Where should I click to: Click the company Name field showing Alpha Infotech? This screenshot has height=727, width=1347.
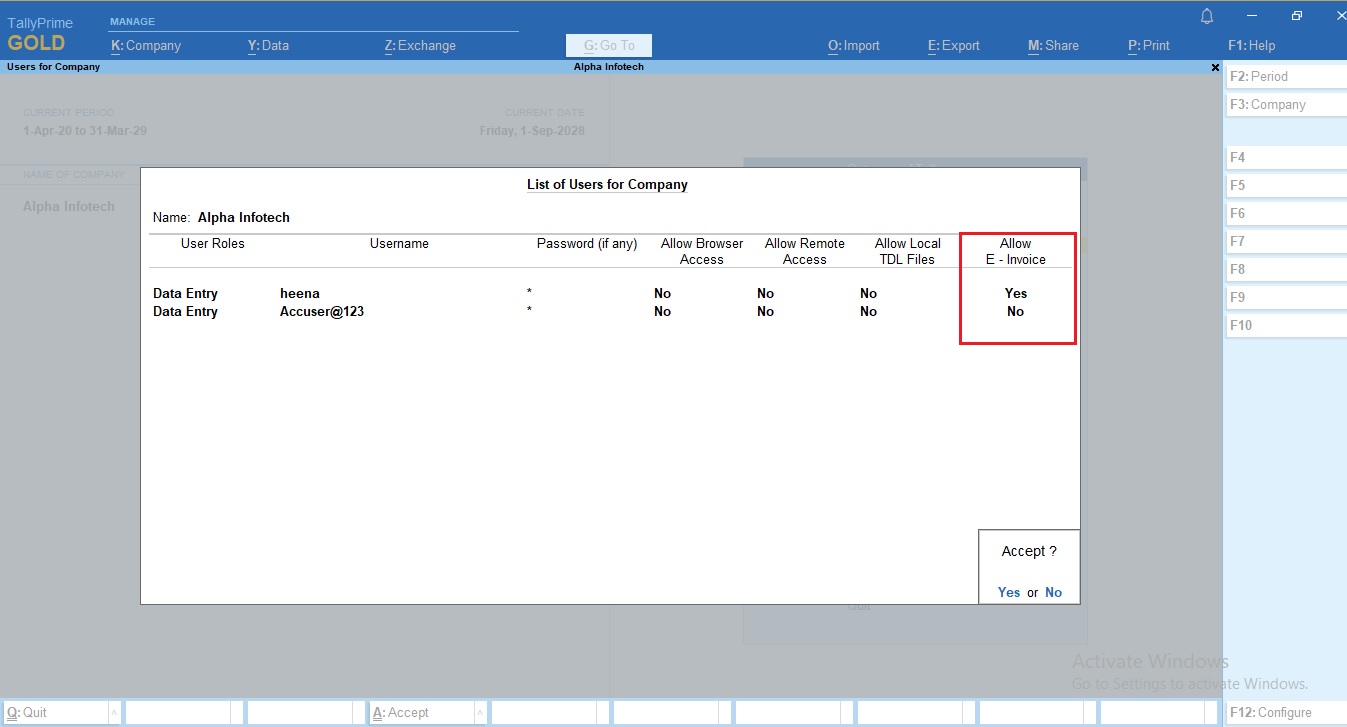point(243,217)
